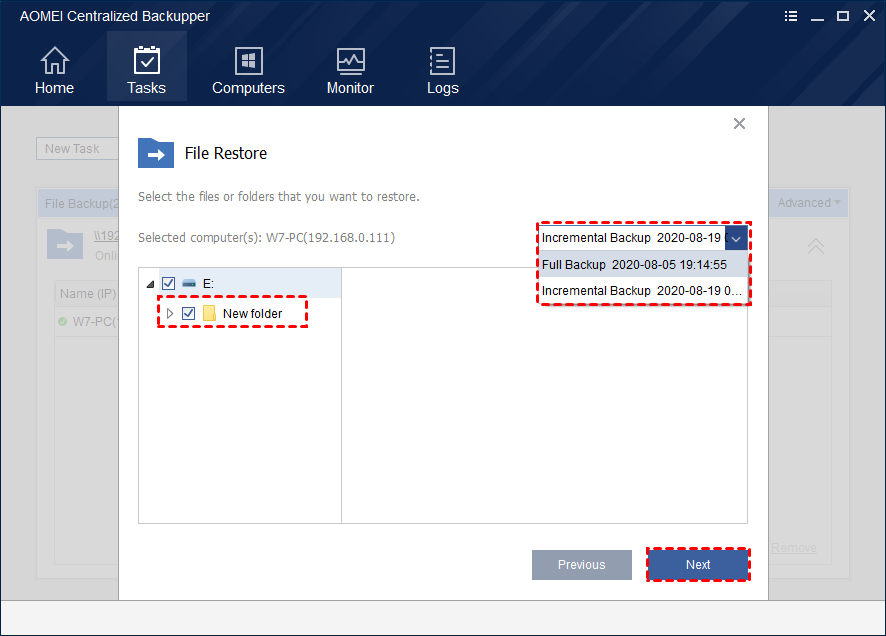The width and height of the screenshot is (886, 636).
Task: Click the File Restore arrow-folder icon
Action: 156,153
